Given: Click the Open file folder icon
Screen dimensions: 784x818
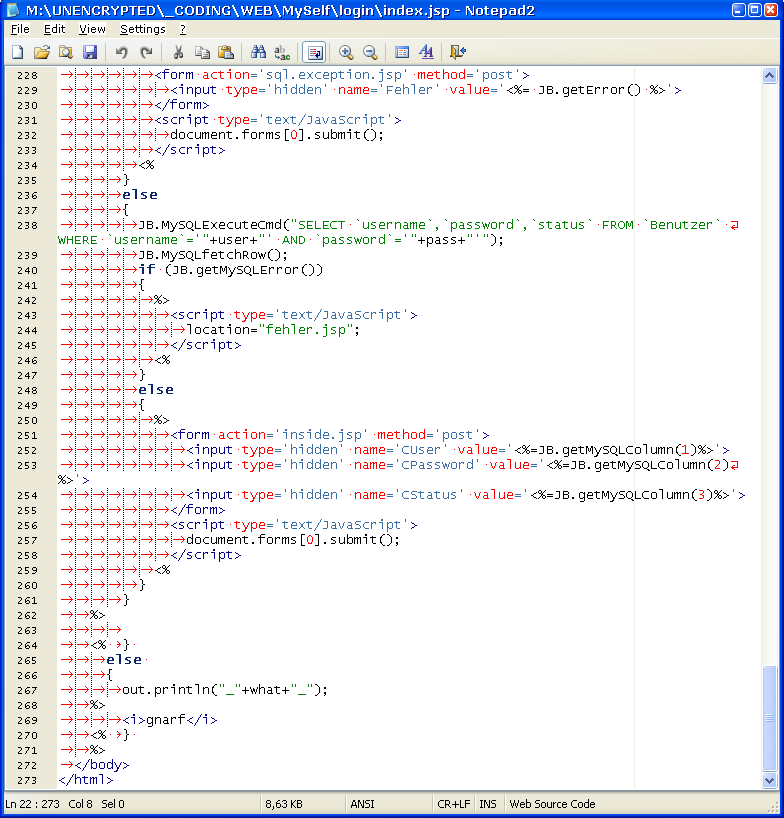Looking at the screenshot, I should 42,52.
